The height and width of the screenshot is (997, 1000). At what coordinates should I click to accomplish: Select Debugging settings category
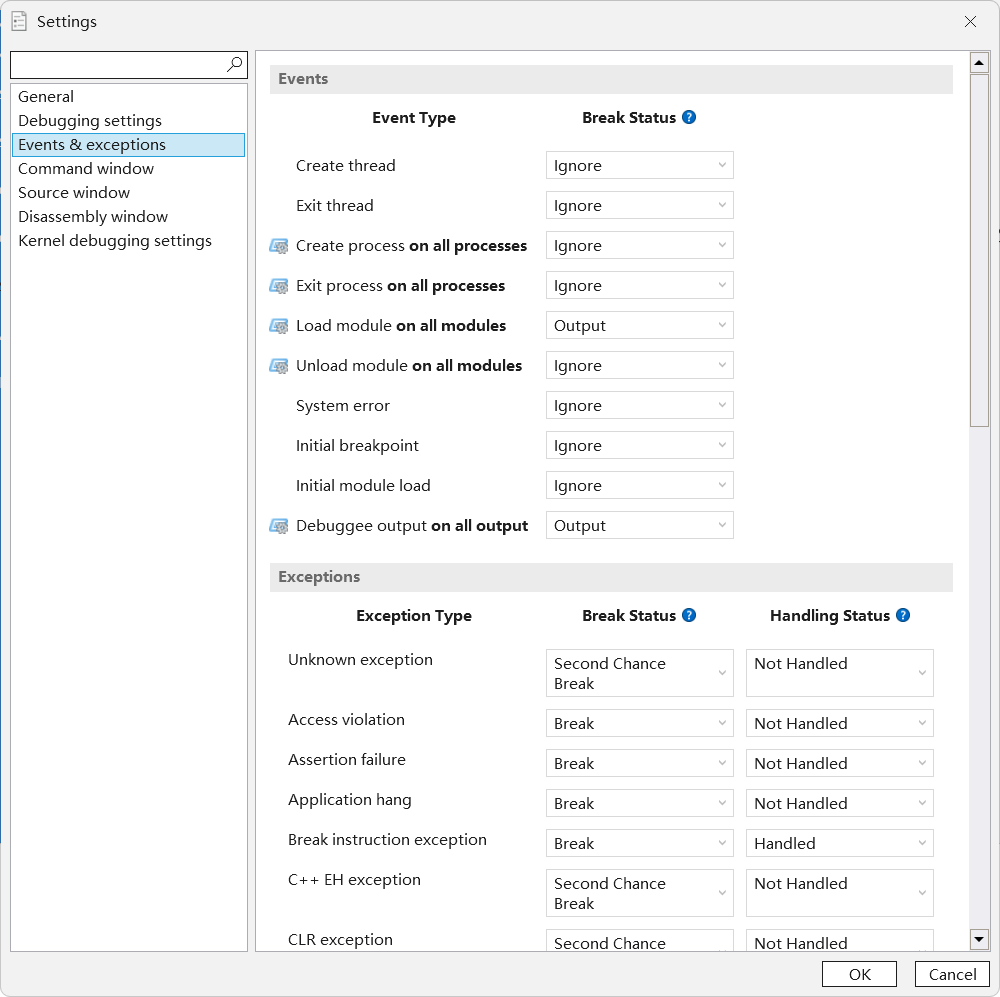pyautogui.click(x=128, y=121)
